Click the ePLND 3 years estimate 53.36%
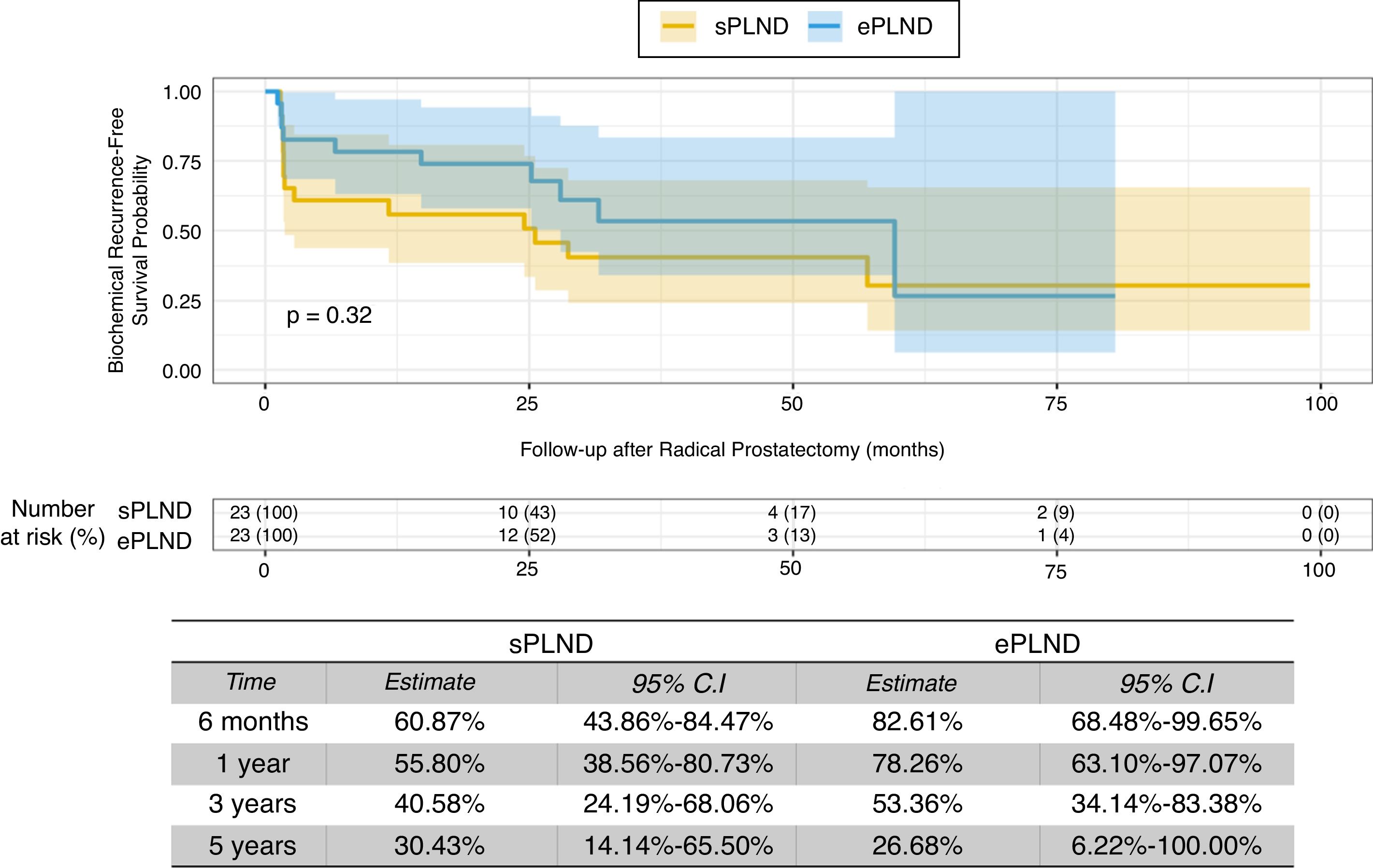Screen dimensions: 1373x868 (917, 804)
